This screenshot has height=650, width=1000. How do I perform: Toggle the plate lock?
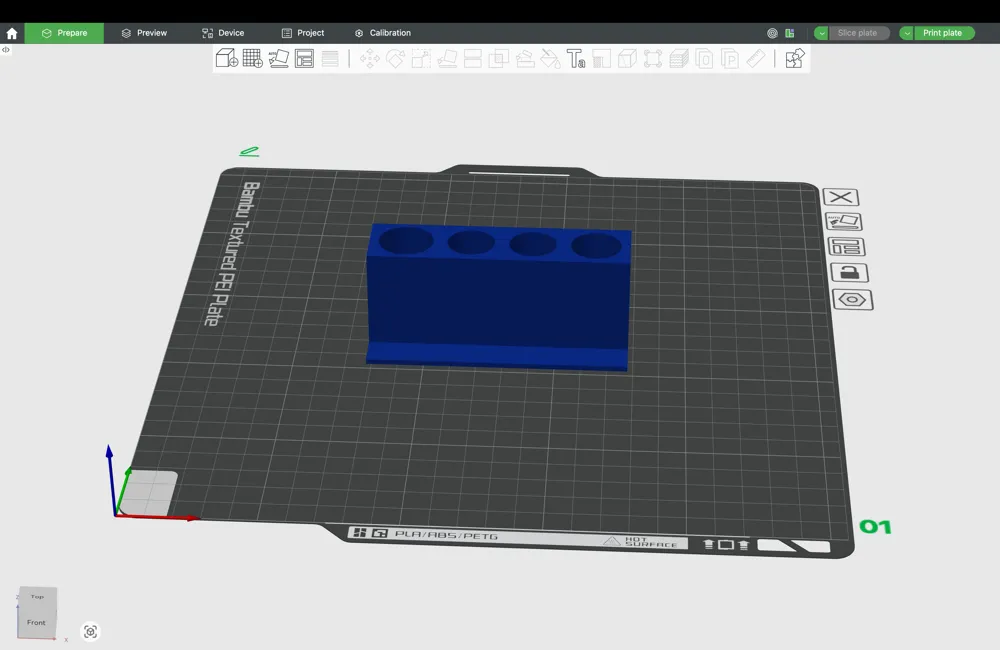pyautogui.click(x=849, y=271)
